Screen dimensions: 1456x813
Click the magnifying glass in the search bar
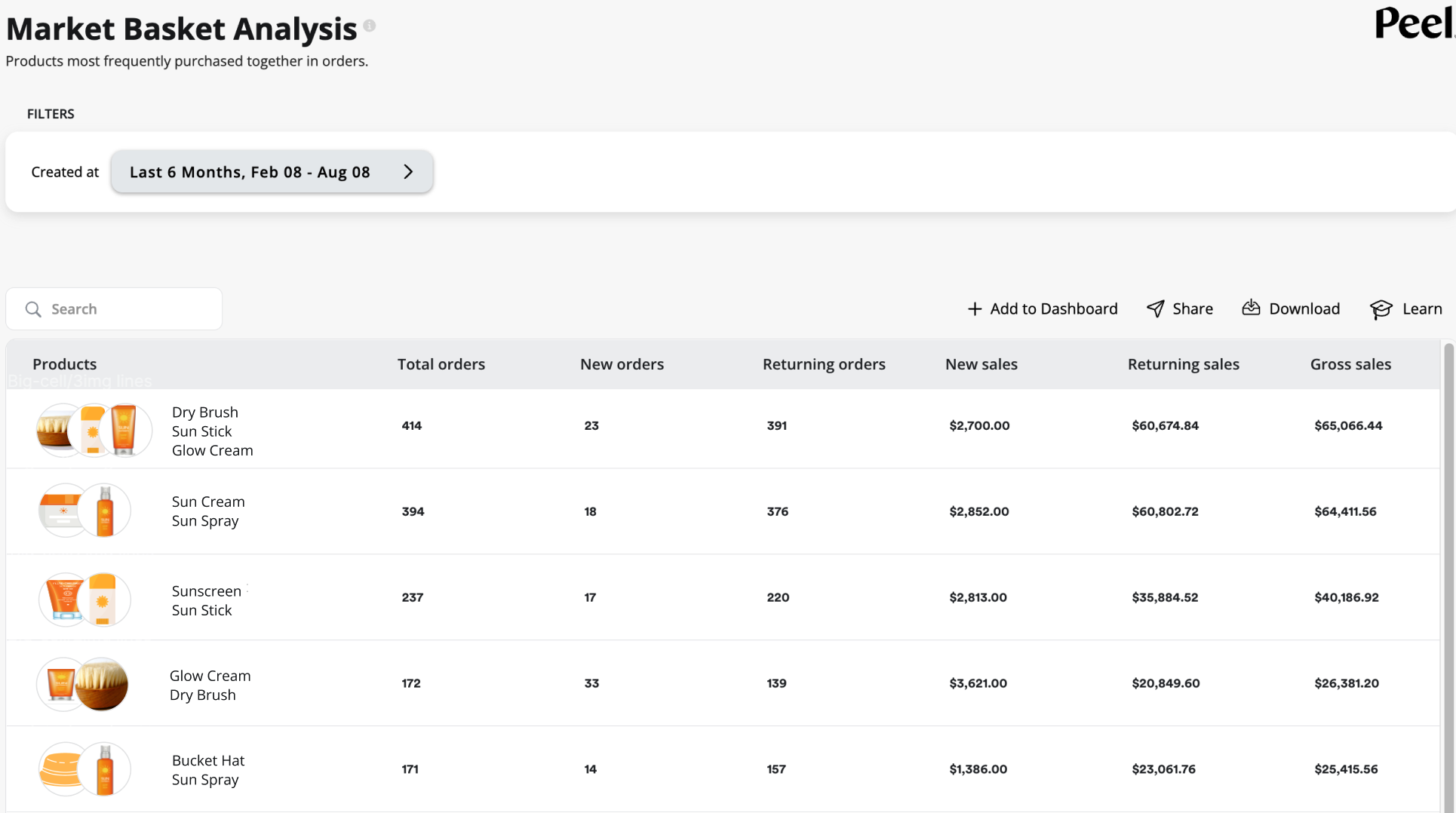tap(33, 309)
